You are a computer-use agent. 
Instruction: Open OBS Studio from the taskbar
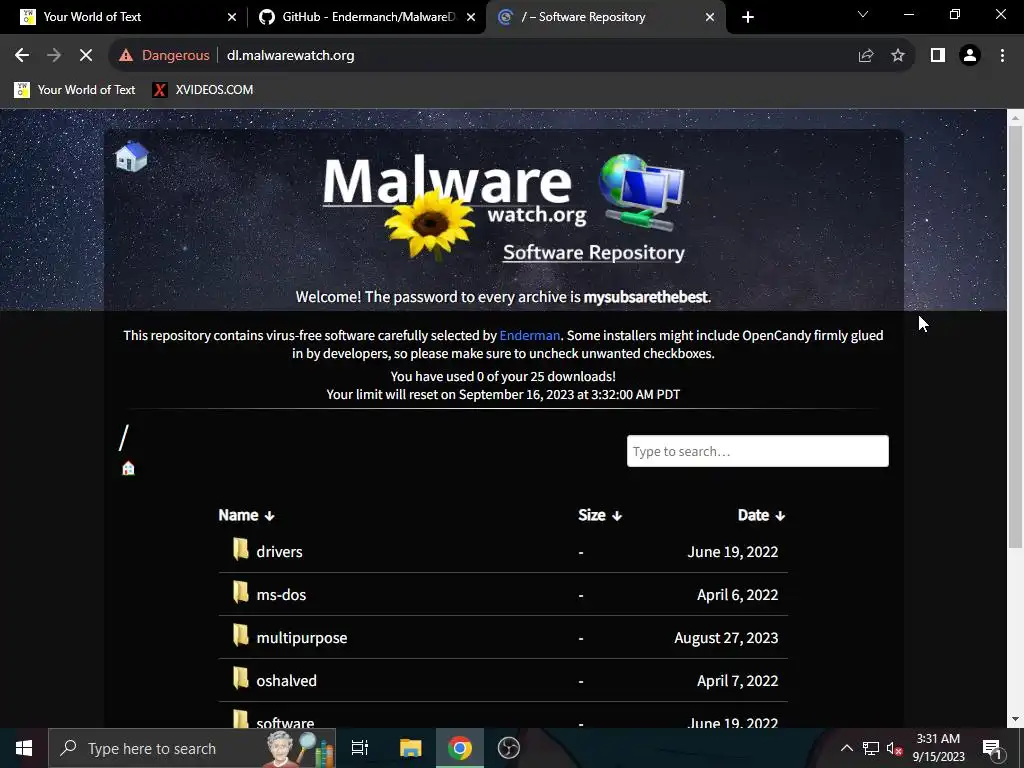pos(509,748)
